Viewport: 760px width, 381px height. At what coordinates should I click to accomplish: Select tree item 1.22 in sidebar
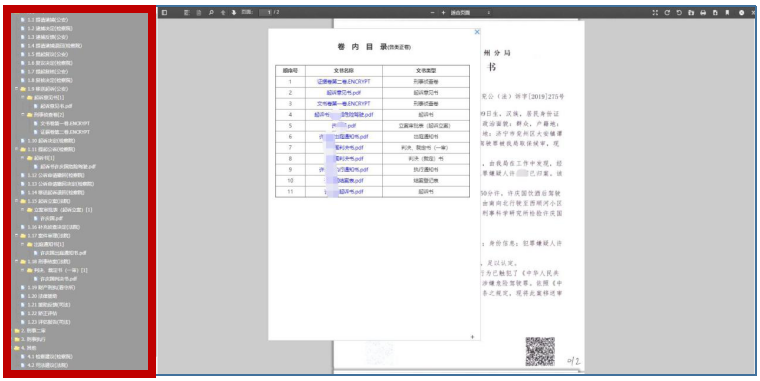coord(42,313)
